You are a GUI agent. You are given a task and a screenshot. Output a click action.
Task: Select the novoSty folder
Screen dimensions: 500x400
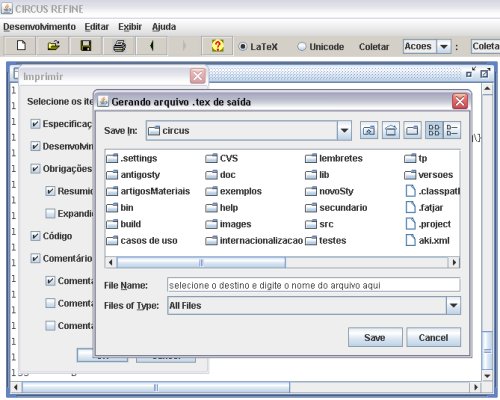click(329, 191)
